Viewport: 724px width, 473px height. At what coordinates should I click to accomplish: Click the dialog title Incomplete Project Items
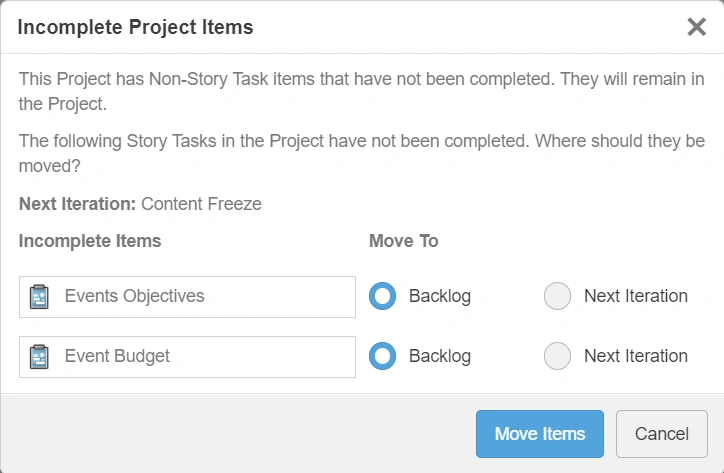136,27
